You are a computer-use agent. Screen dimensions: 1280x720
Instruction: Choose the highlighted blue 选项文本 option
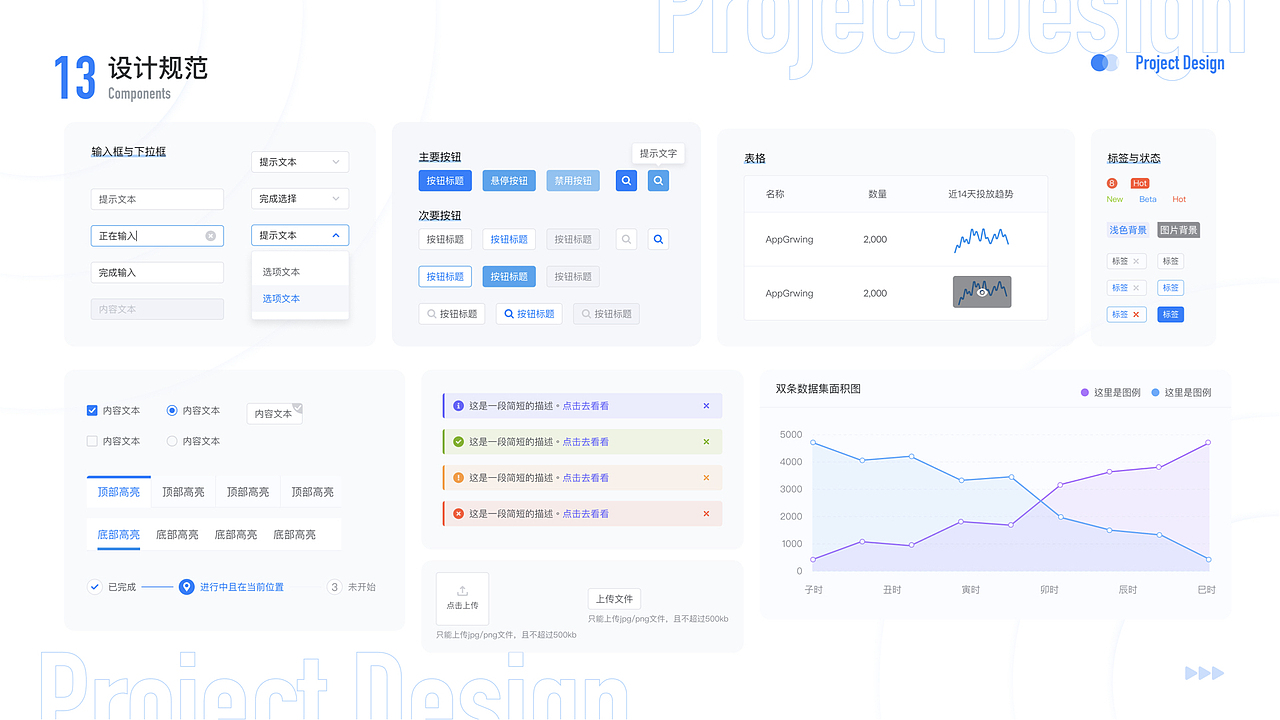tap(300, 299)
